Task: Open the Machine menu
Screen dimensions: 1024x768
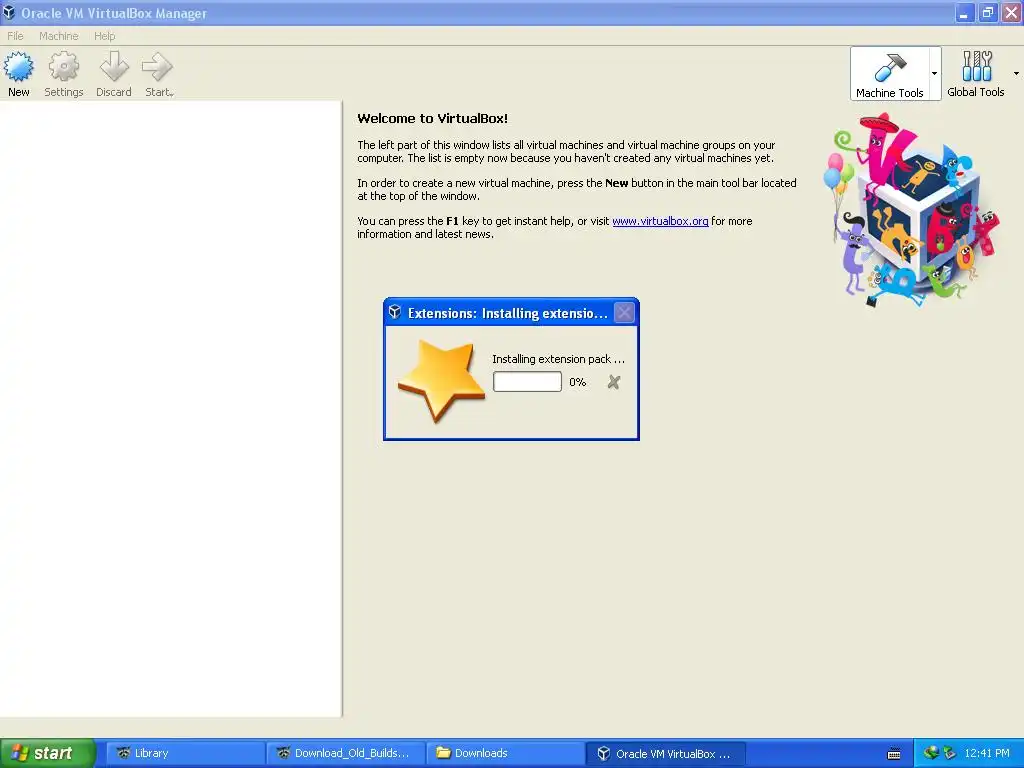Action: 58,36
